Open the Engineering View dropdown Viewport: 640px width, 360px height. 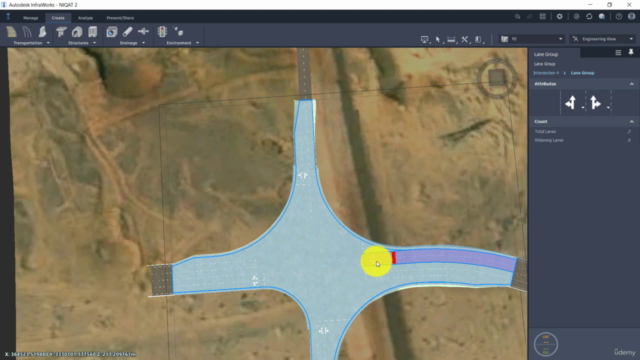point(602,39)
